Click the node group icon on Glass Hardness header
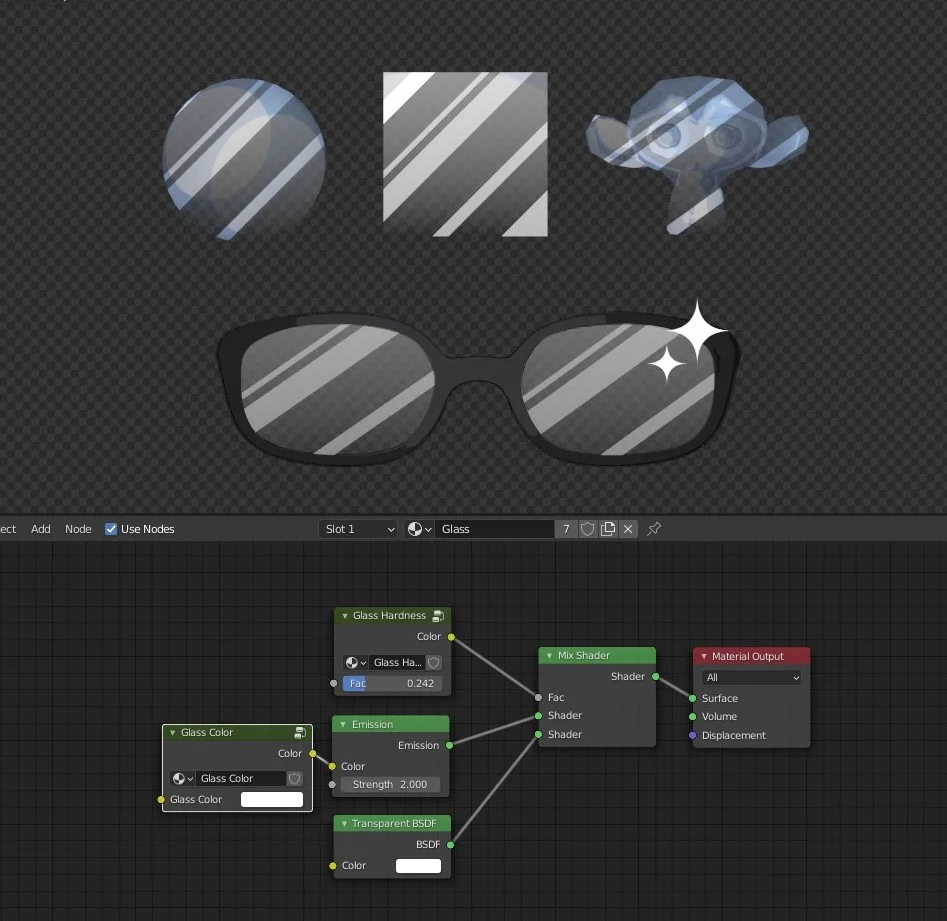The height and width of the screenshot is (921, 947). click(438, 615)
